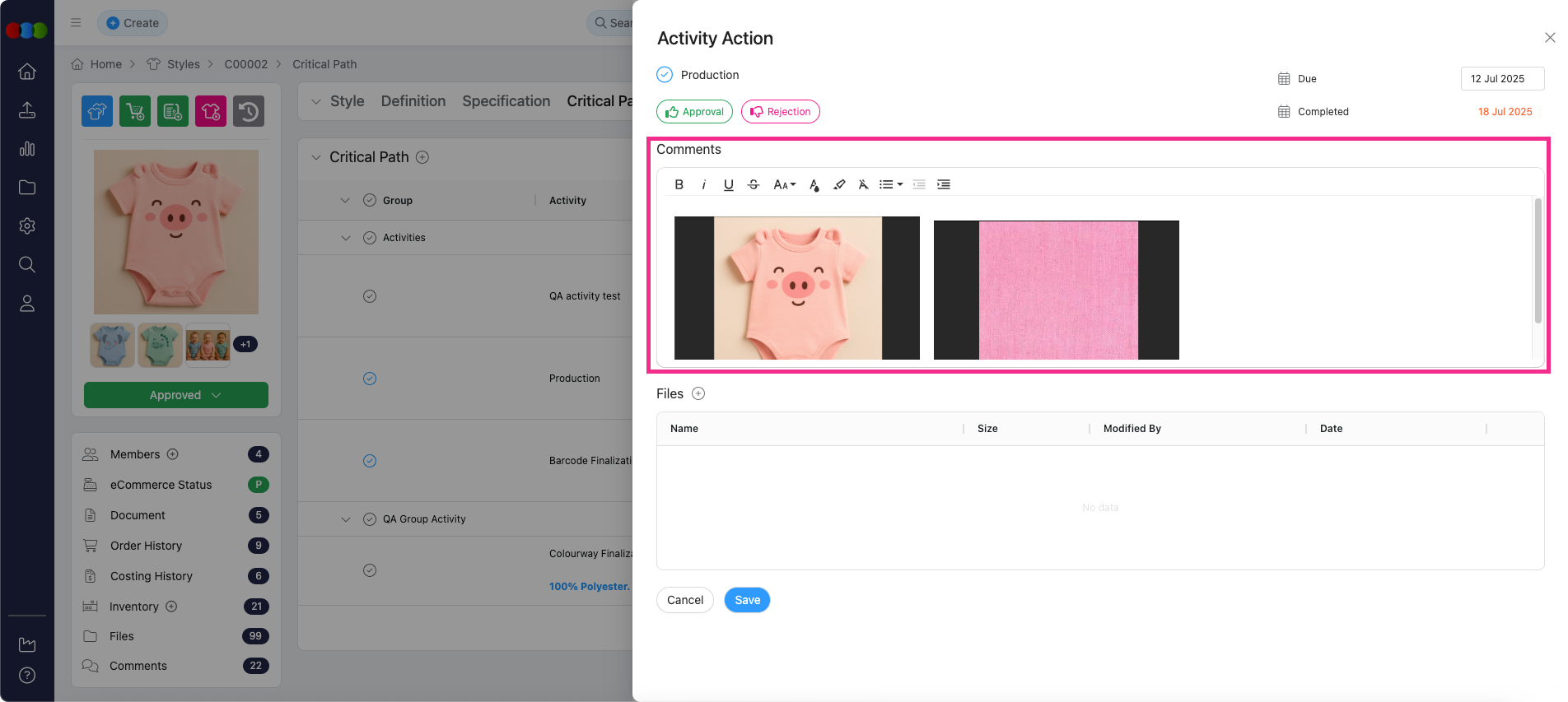Toggle the Barcode Finalization row check circle
Image resolution: width=1568 pixels, height=702 pixels.
[x=370, y=461]
